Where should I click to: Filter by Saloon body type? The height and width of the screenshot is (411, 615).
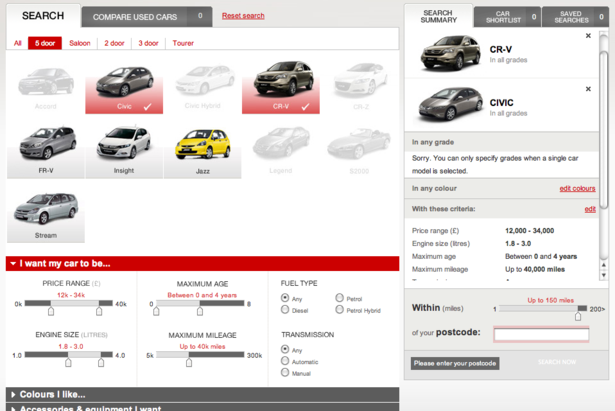coord(80,43)
